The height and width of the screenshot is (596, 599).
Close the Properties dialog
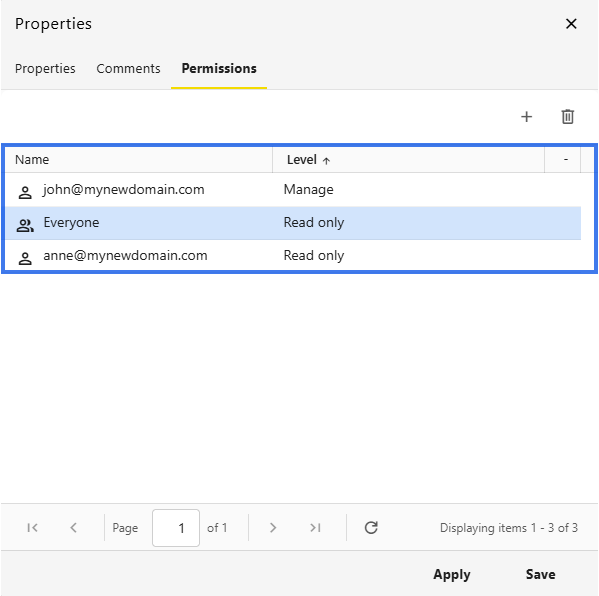[571, 24]
